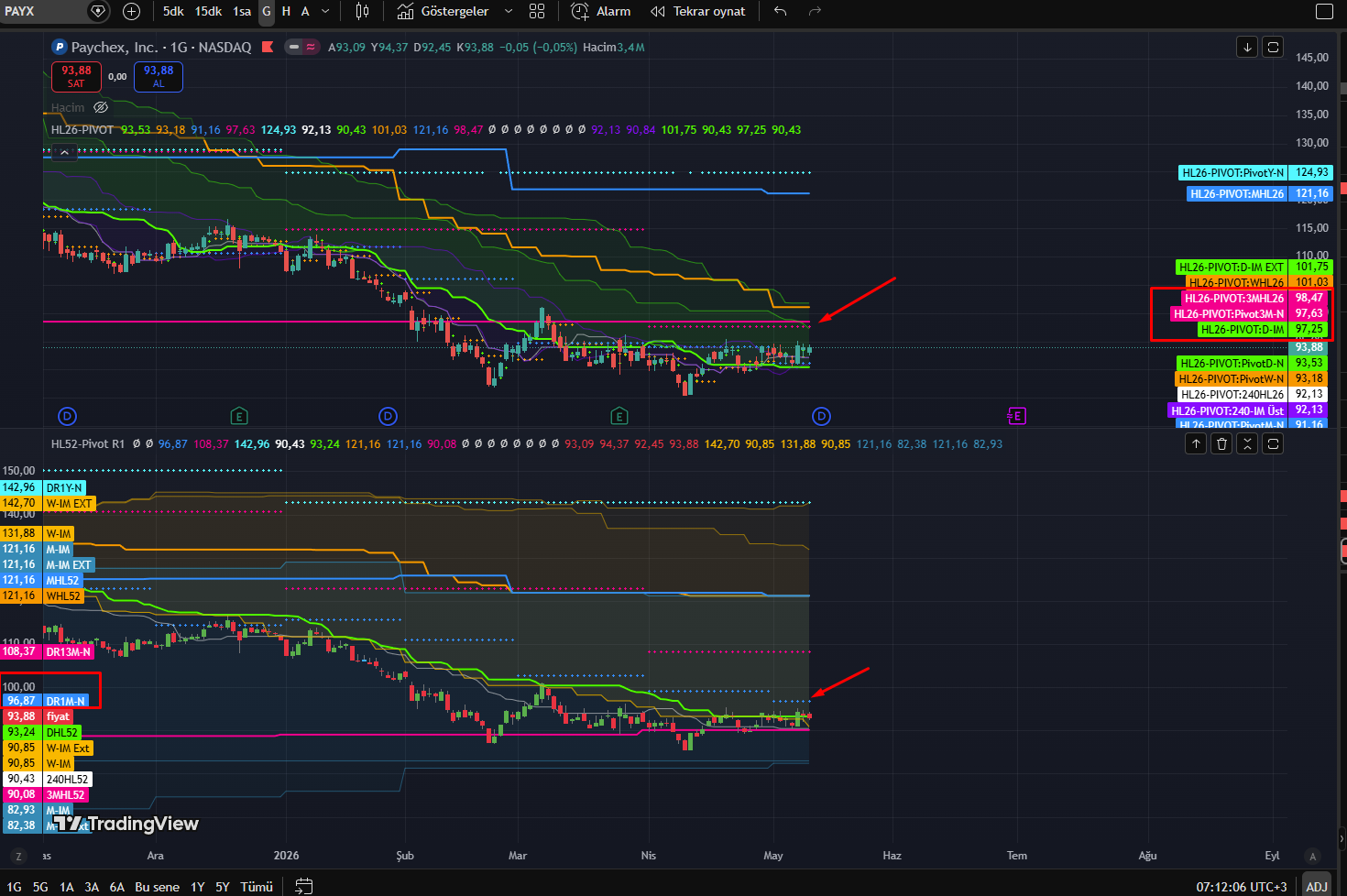
Task: Select the HL26-PIVOT:PivotY-N price label
Action: click(x=1254, y=172)
